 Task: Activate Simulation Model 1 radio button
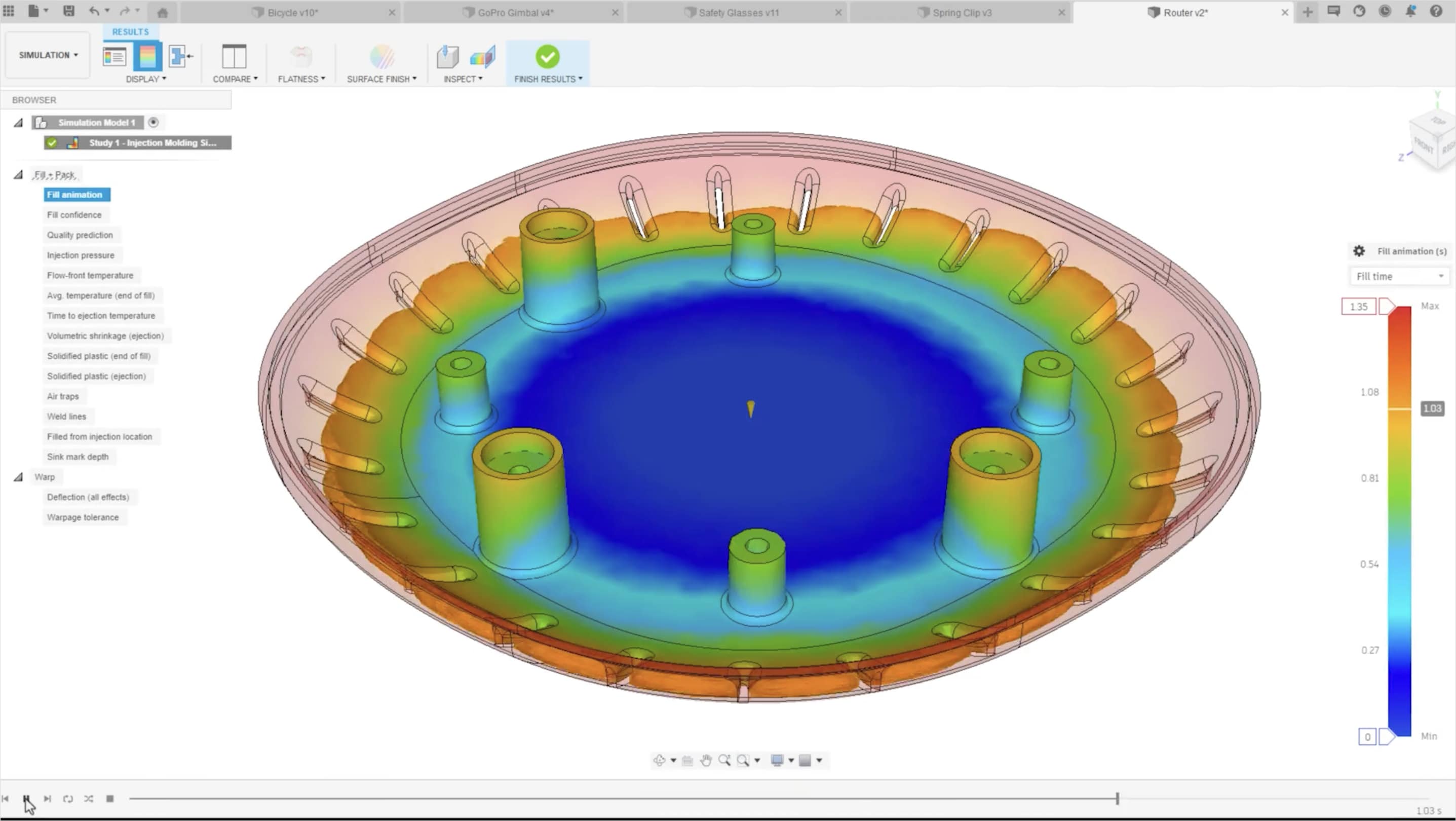(153, 122)
